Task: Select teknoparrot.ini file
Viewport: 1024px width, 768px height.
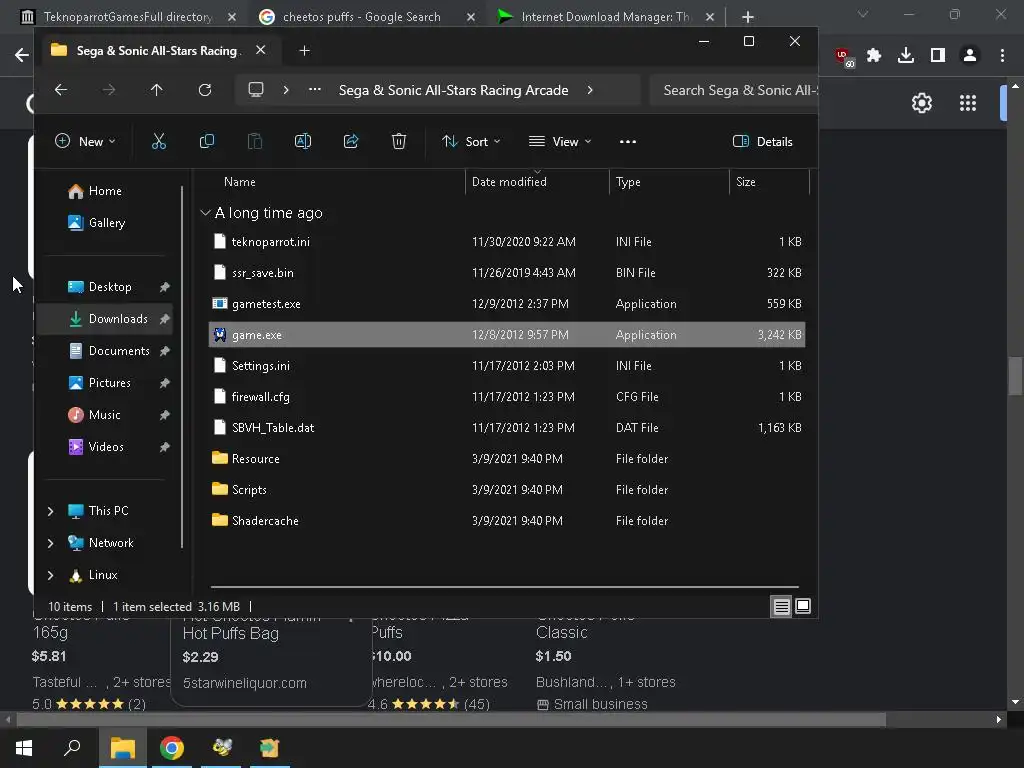Action: coord(507,242)
